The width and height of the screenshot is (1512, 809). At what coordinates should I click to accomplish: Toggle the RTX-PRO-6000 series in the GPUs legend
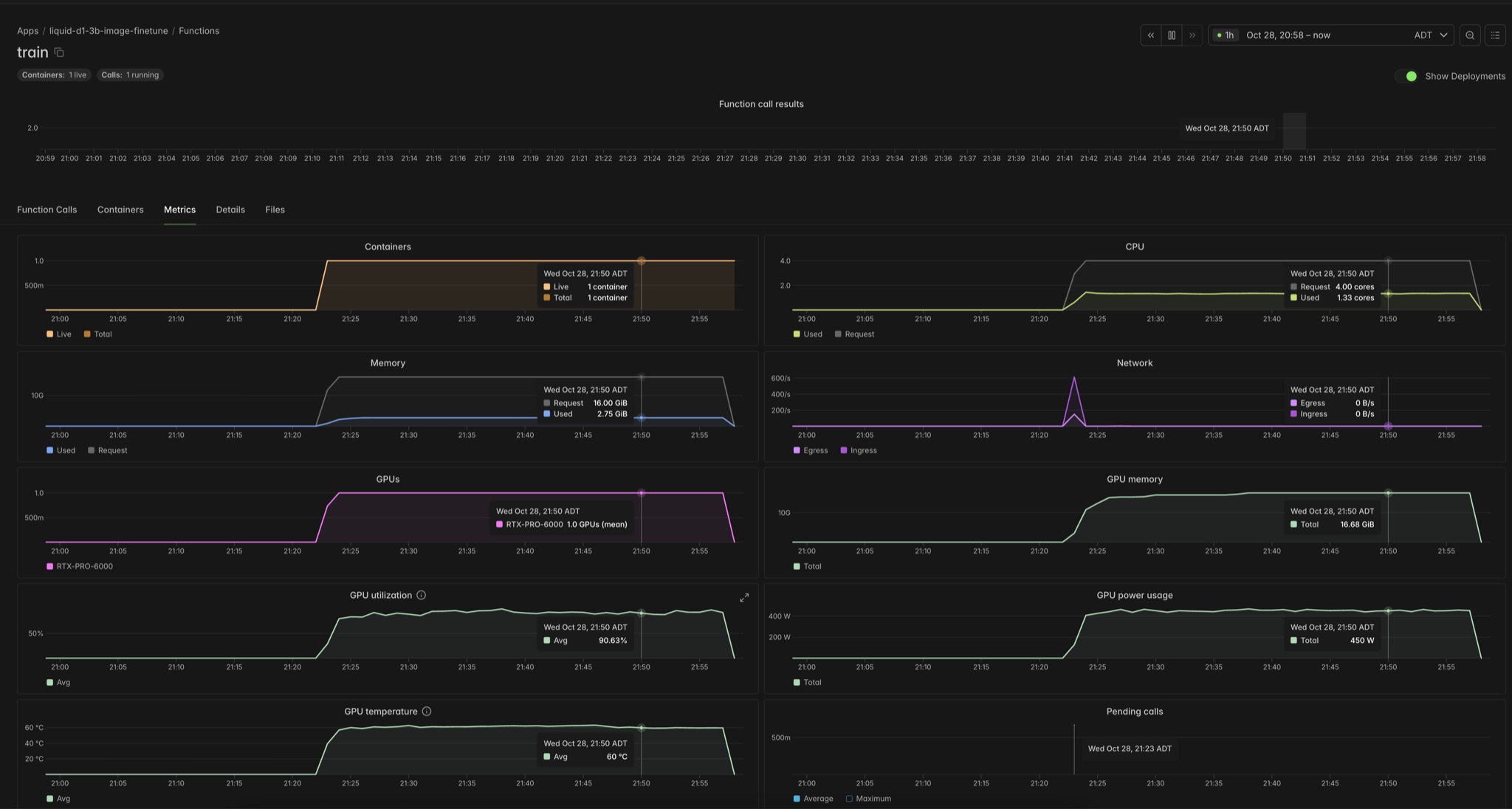click(80, 566)
